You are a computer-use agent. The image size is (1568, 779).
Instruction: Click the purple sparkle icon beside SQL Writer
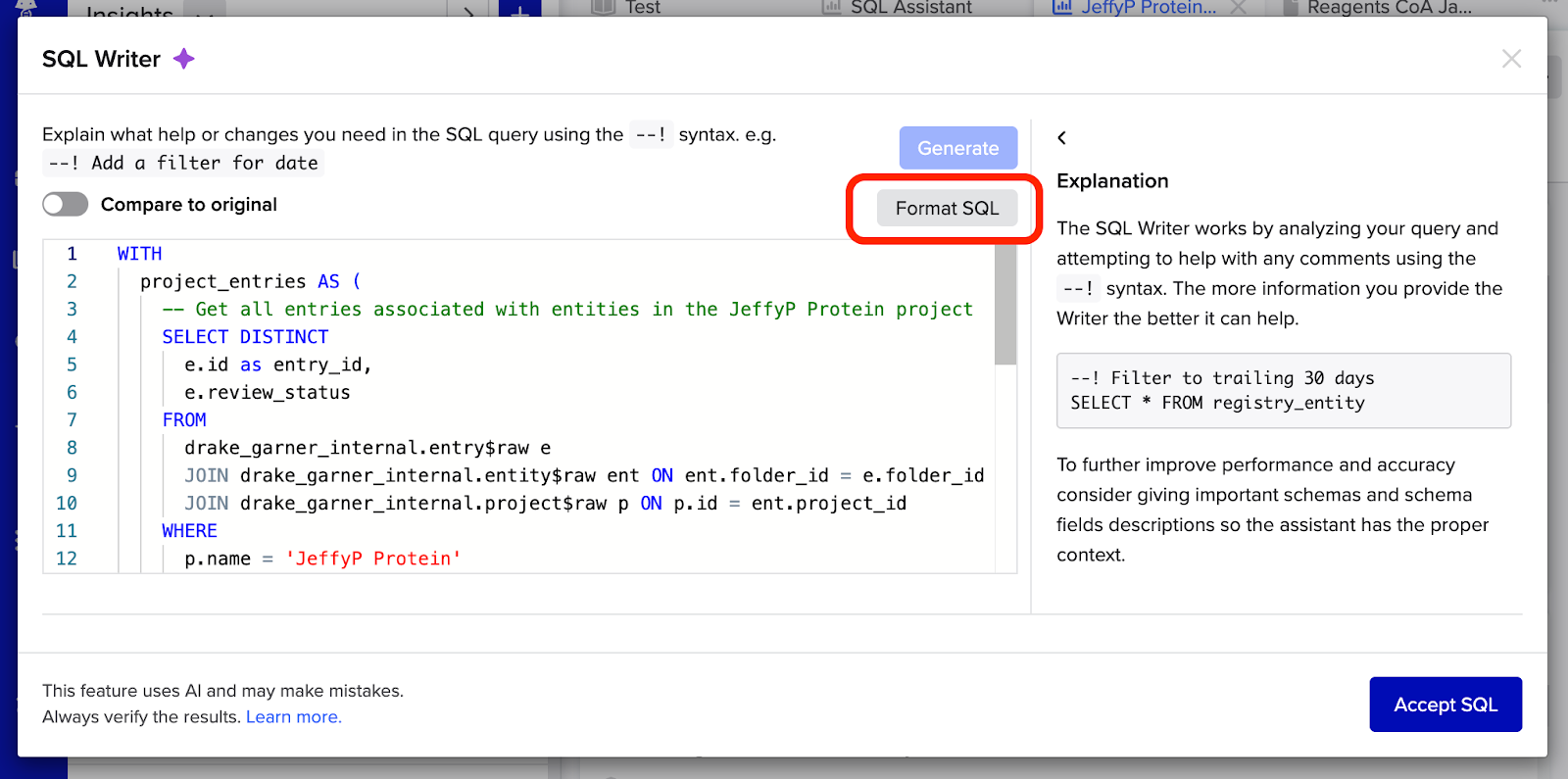coord(183,59)
